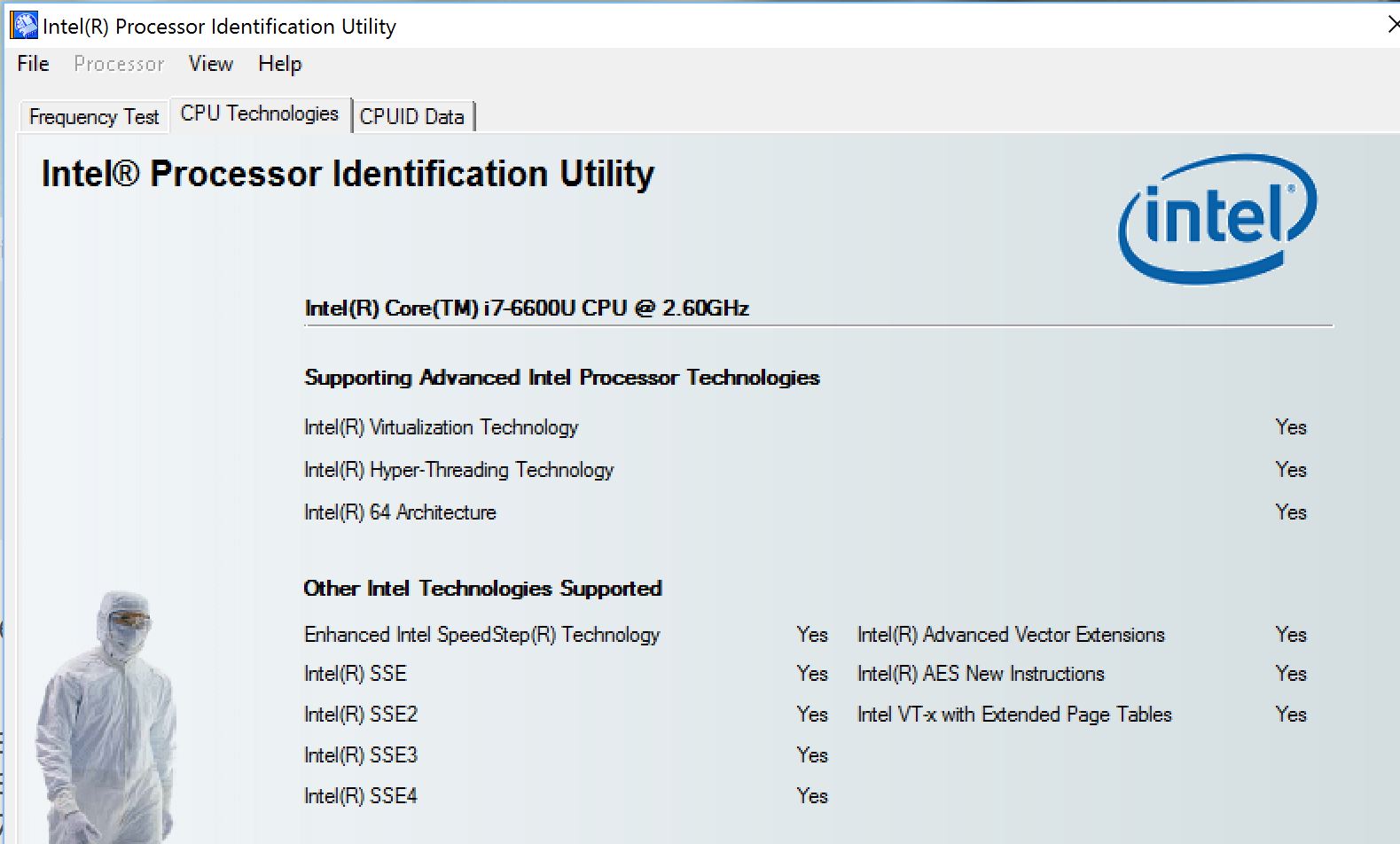Open the File menu
1400x844 pixels.
coord(33,64)
